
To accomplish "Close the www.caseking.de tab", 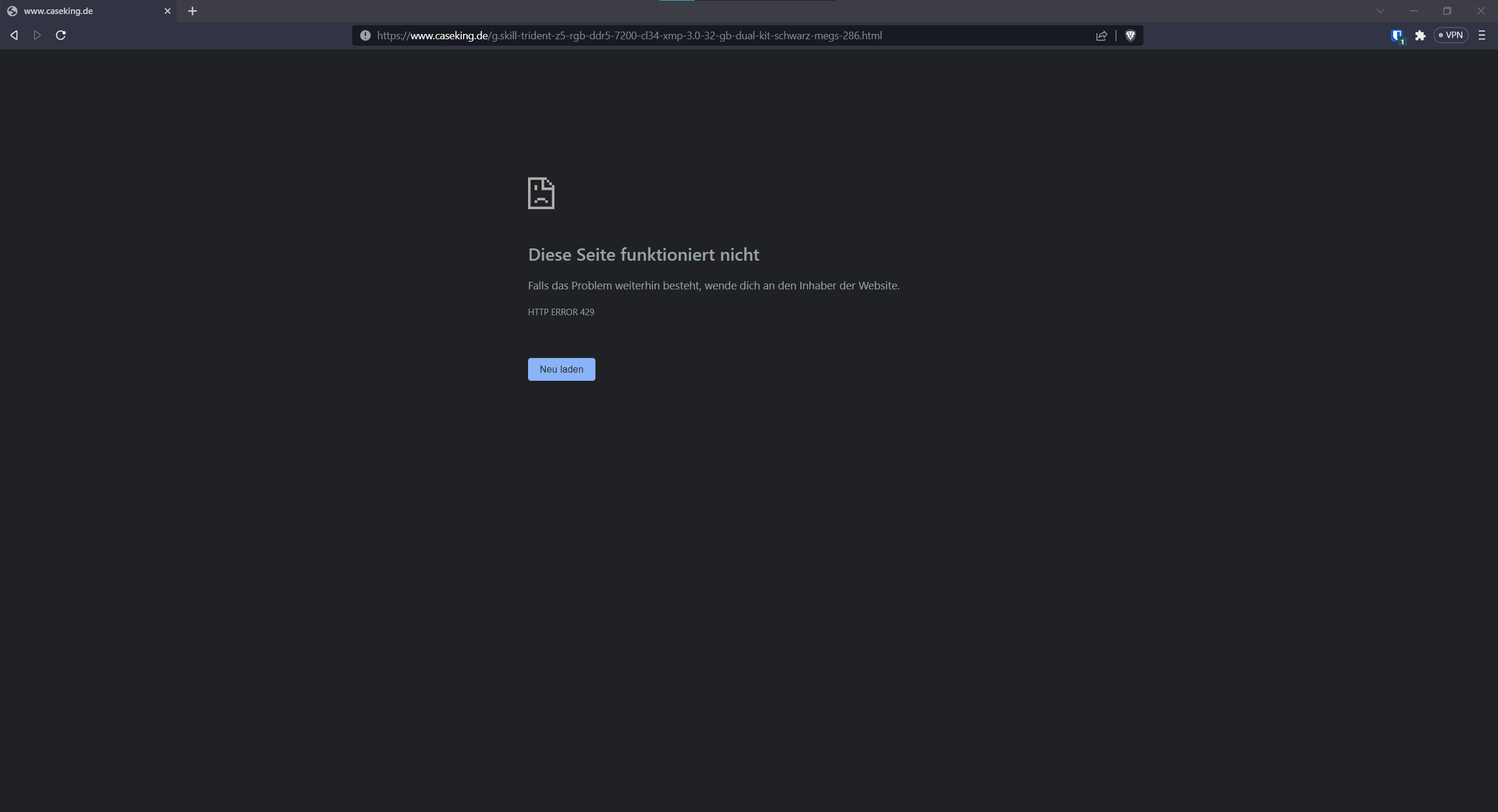I will (167, 11).
